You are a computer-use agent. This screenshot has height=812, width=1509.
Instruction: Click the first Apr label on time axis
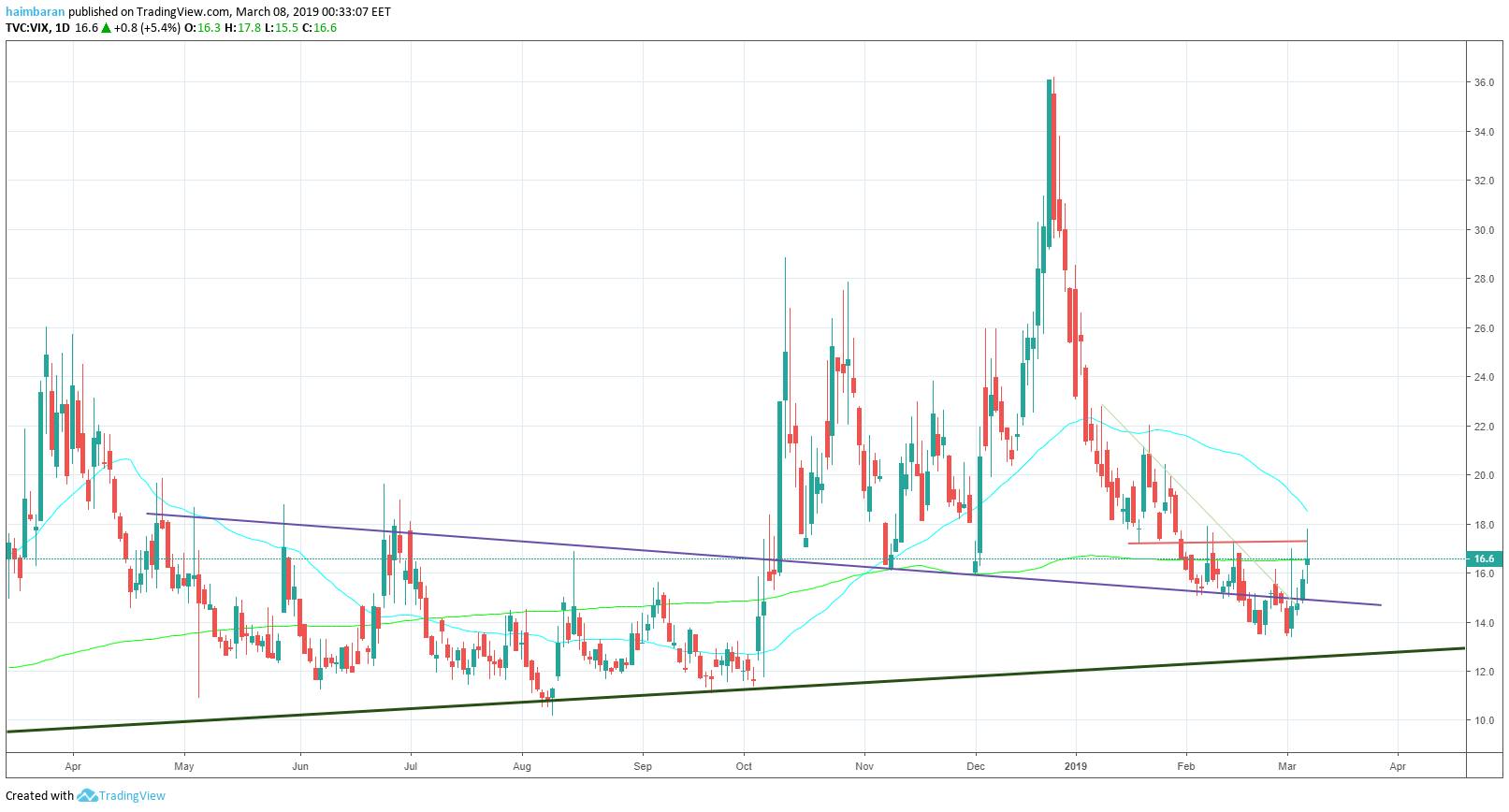(73, 765)
